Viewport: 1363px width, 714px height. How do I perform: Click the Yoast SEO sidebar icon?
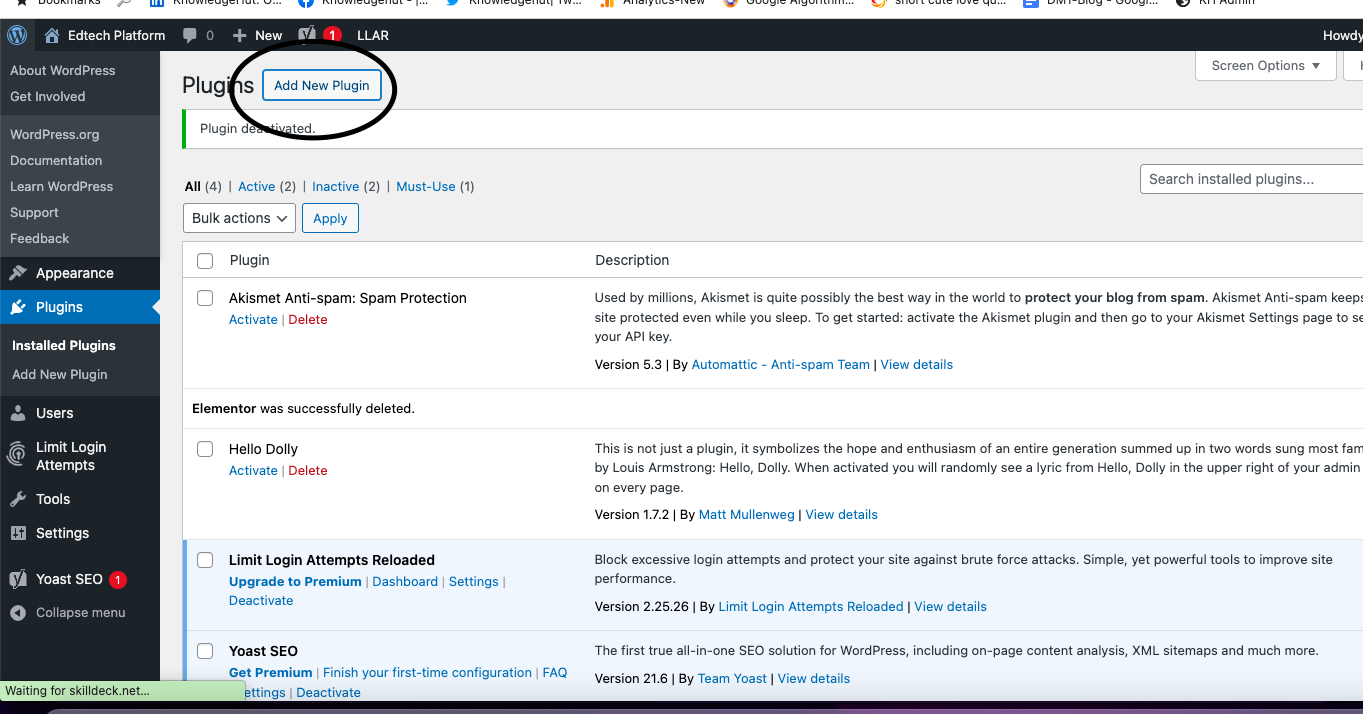(17, 579)
